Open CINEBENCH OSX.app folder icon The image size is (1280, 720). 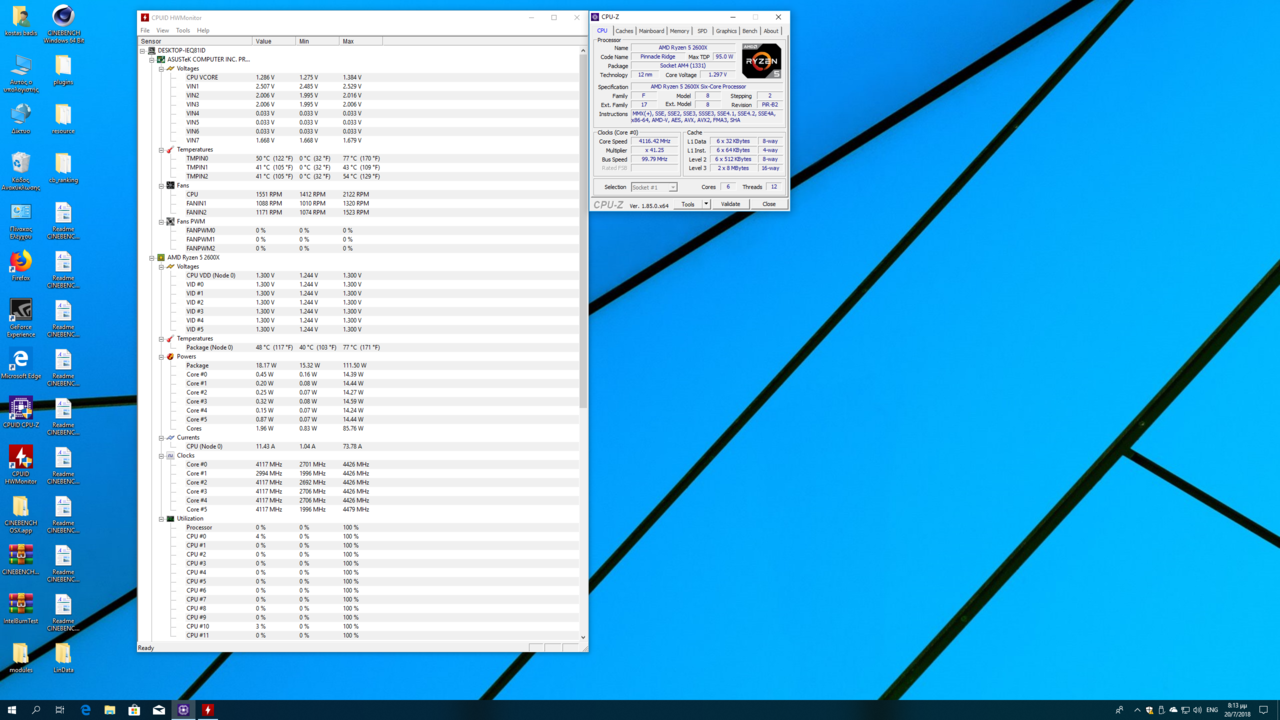[x=21, y=513]
